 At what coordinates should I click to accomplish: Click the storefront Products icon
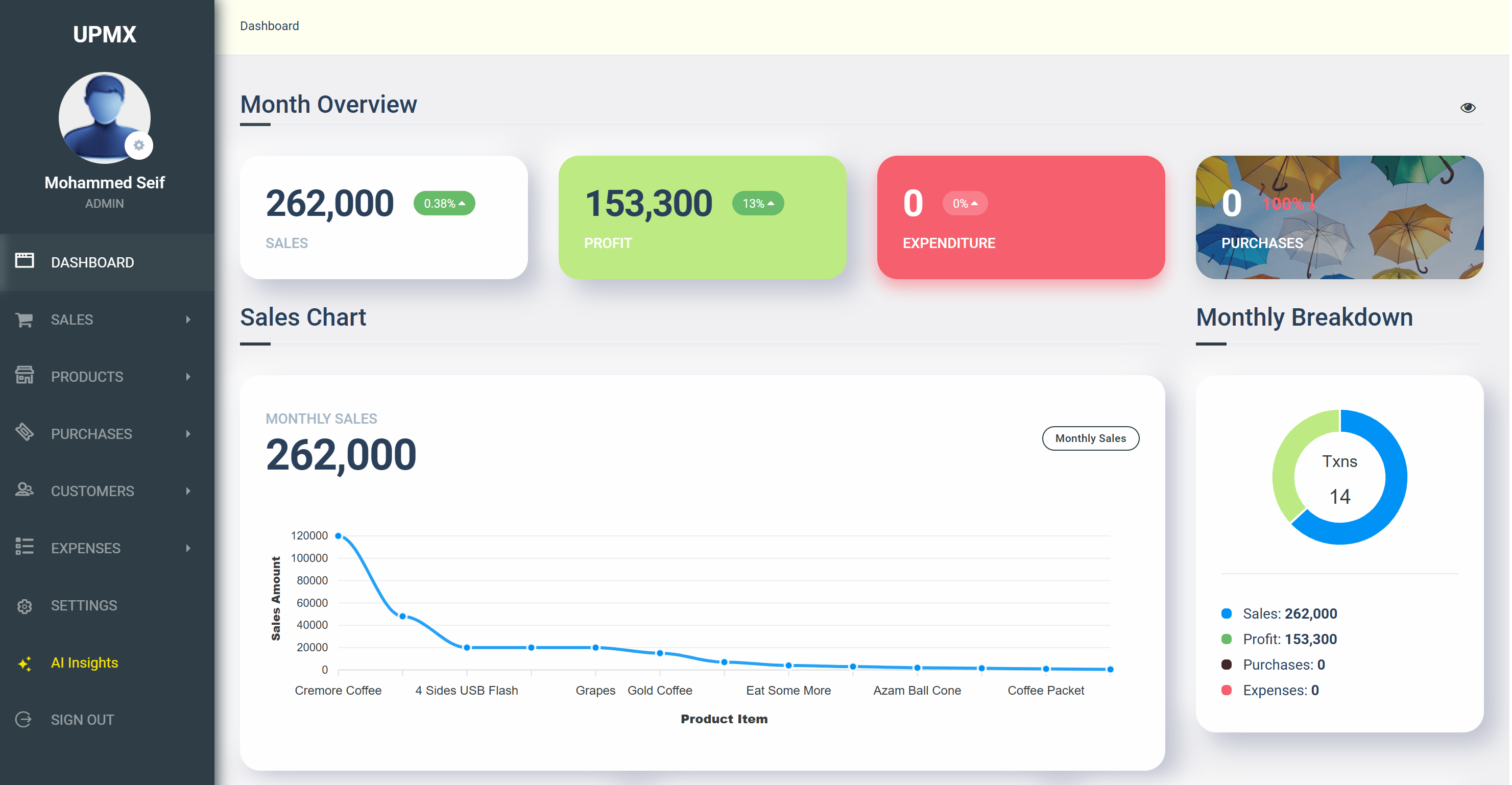pos(24,376)
